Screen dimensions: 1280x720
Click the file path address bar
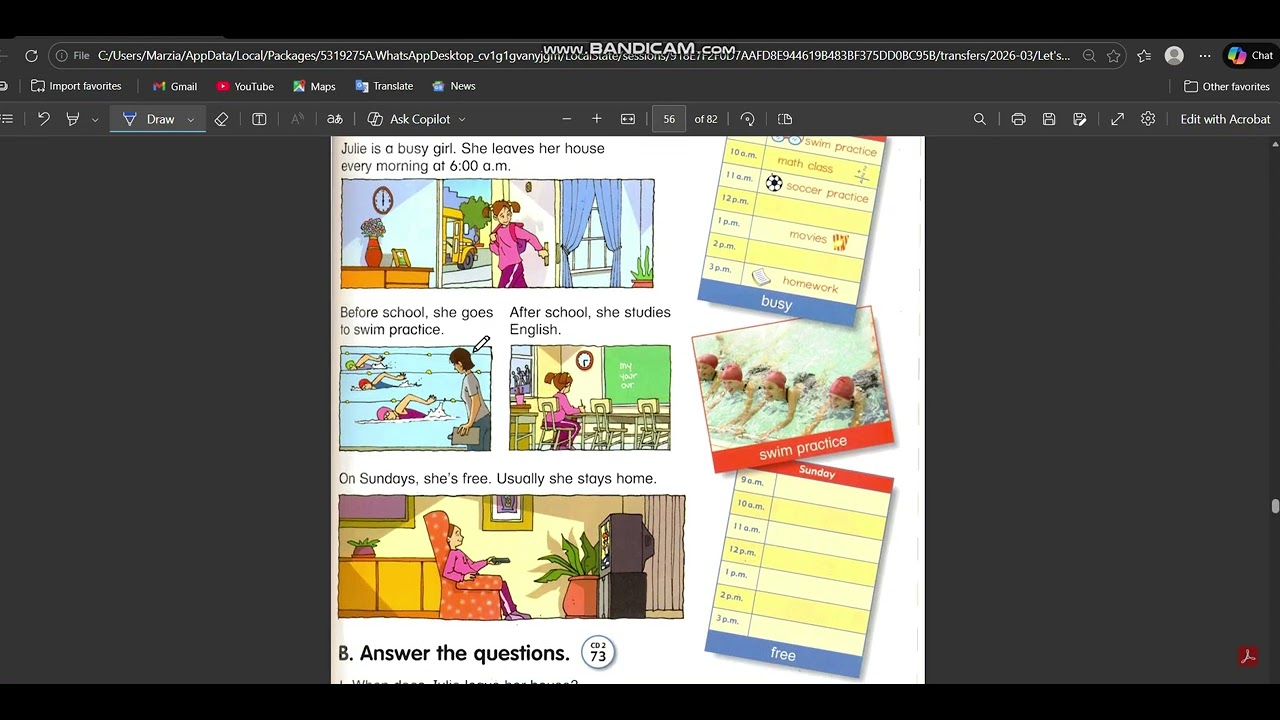584,56
